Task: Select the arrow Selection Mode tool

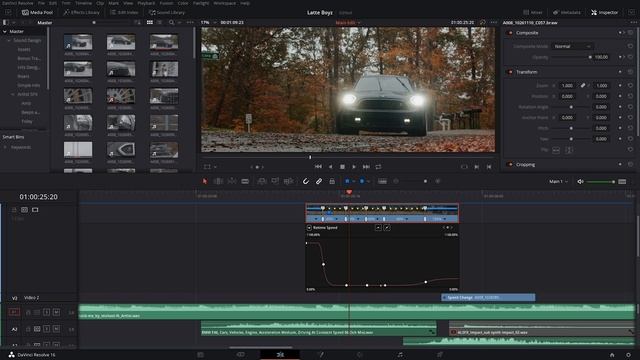Action: pos(205,181)
